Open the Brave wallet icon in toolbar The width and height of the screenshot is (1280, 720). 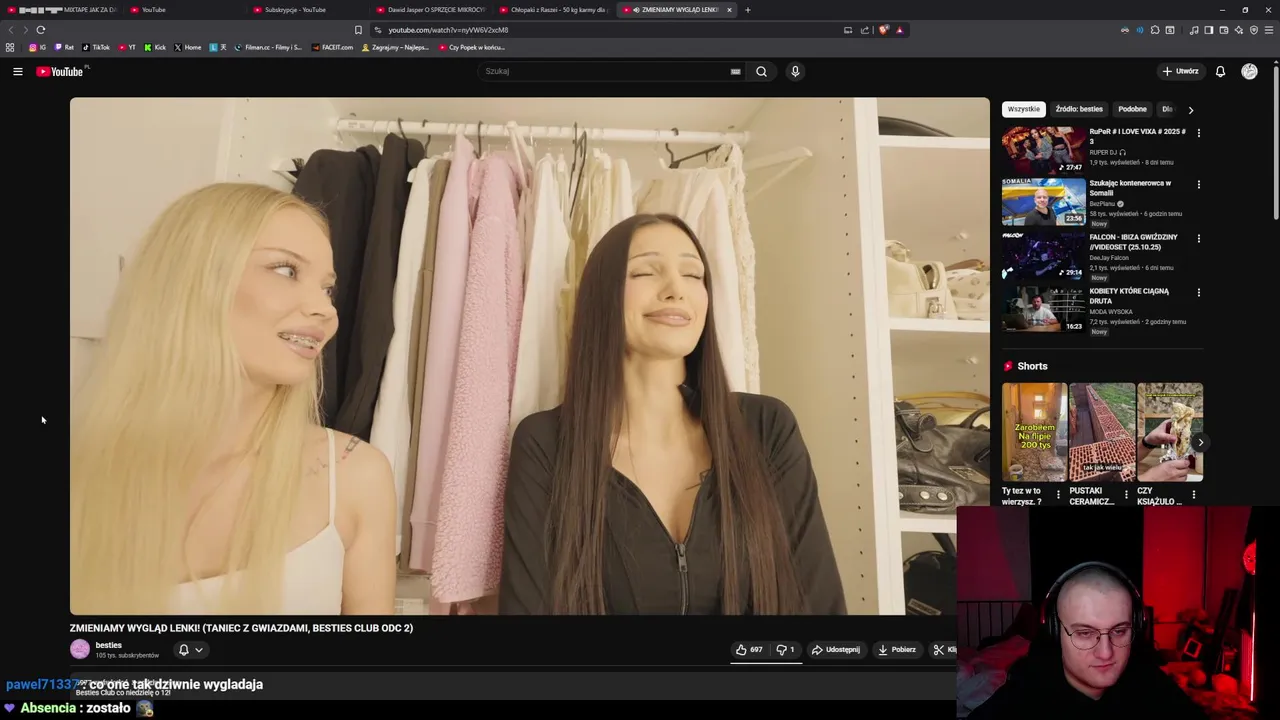[x=1223, y=30]
